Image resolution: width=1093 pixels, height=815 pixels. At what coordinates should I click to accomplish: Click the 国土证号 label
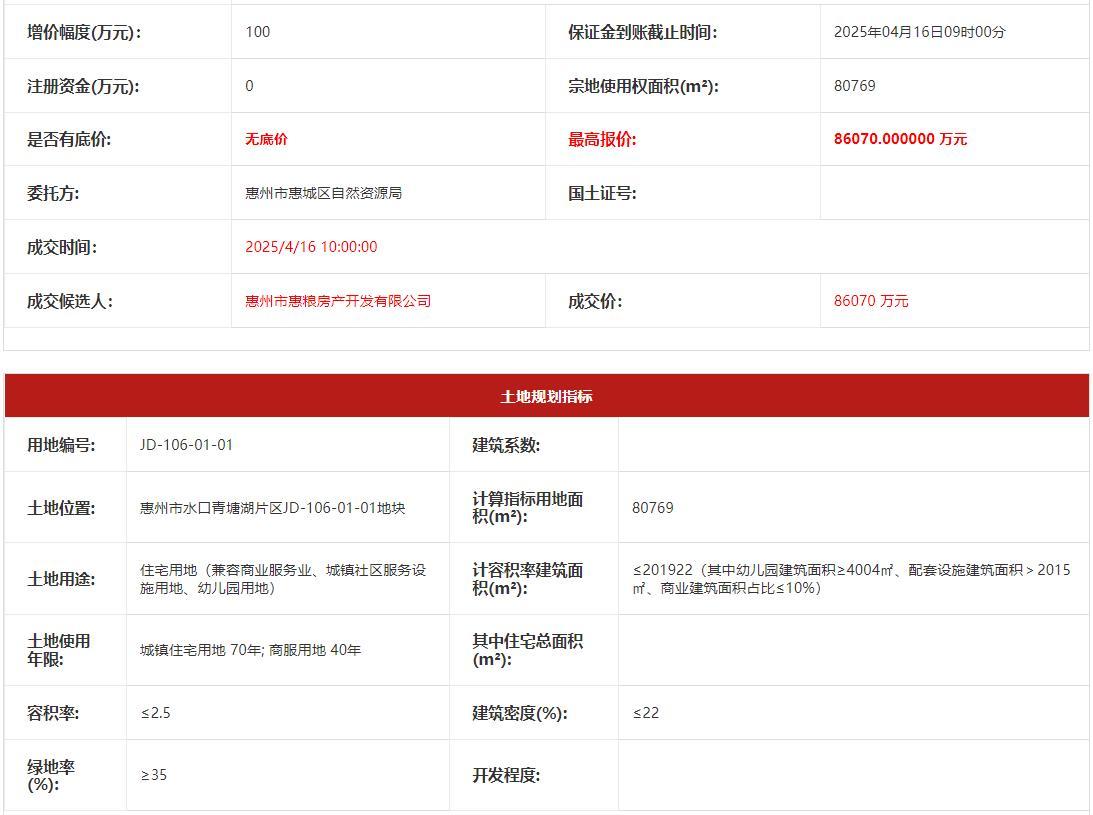click(602, 193)
